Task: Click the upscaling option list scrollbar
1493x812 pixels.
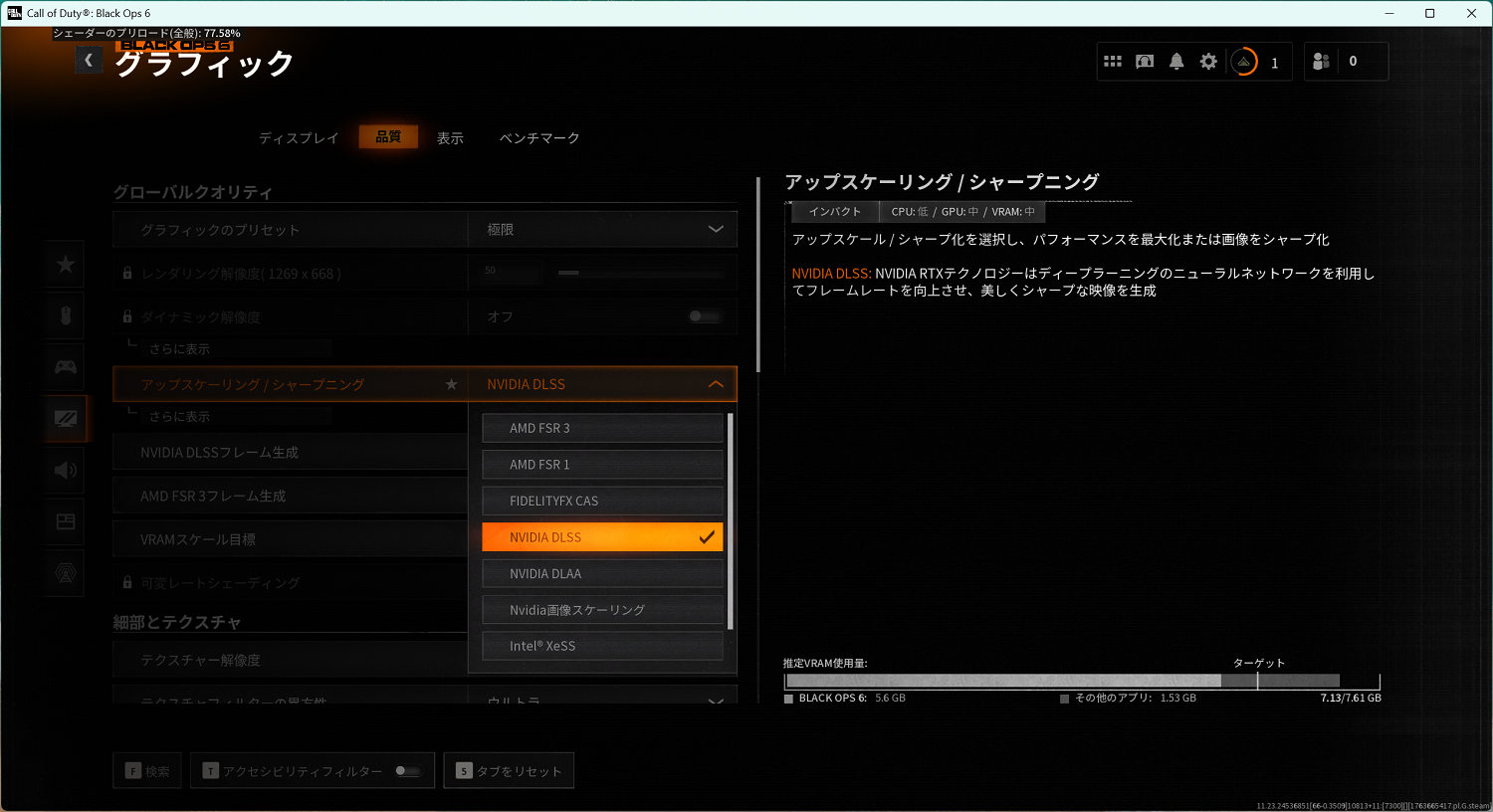Action: [x=731, y=521]
